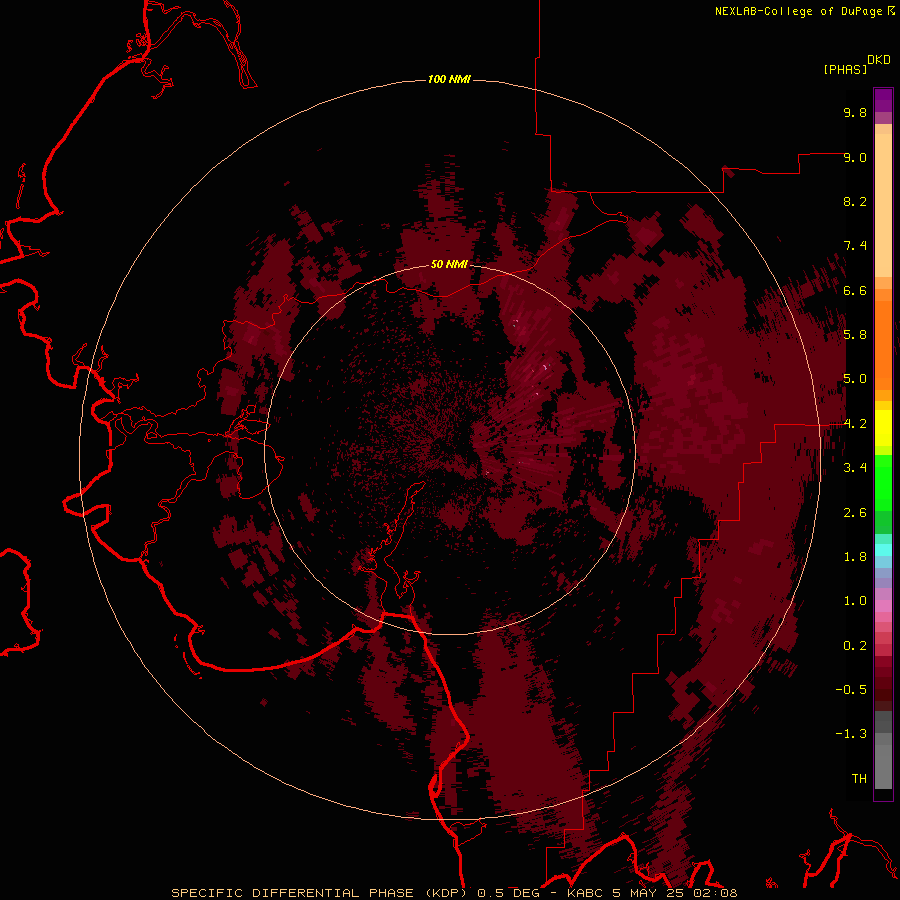Image resolution: width=900 pixels, height=900 pixels.
Task: Click the 100 NMI range ring label
Action: (449, 79)
